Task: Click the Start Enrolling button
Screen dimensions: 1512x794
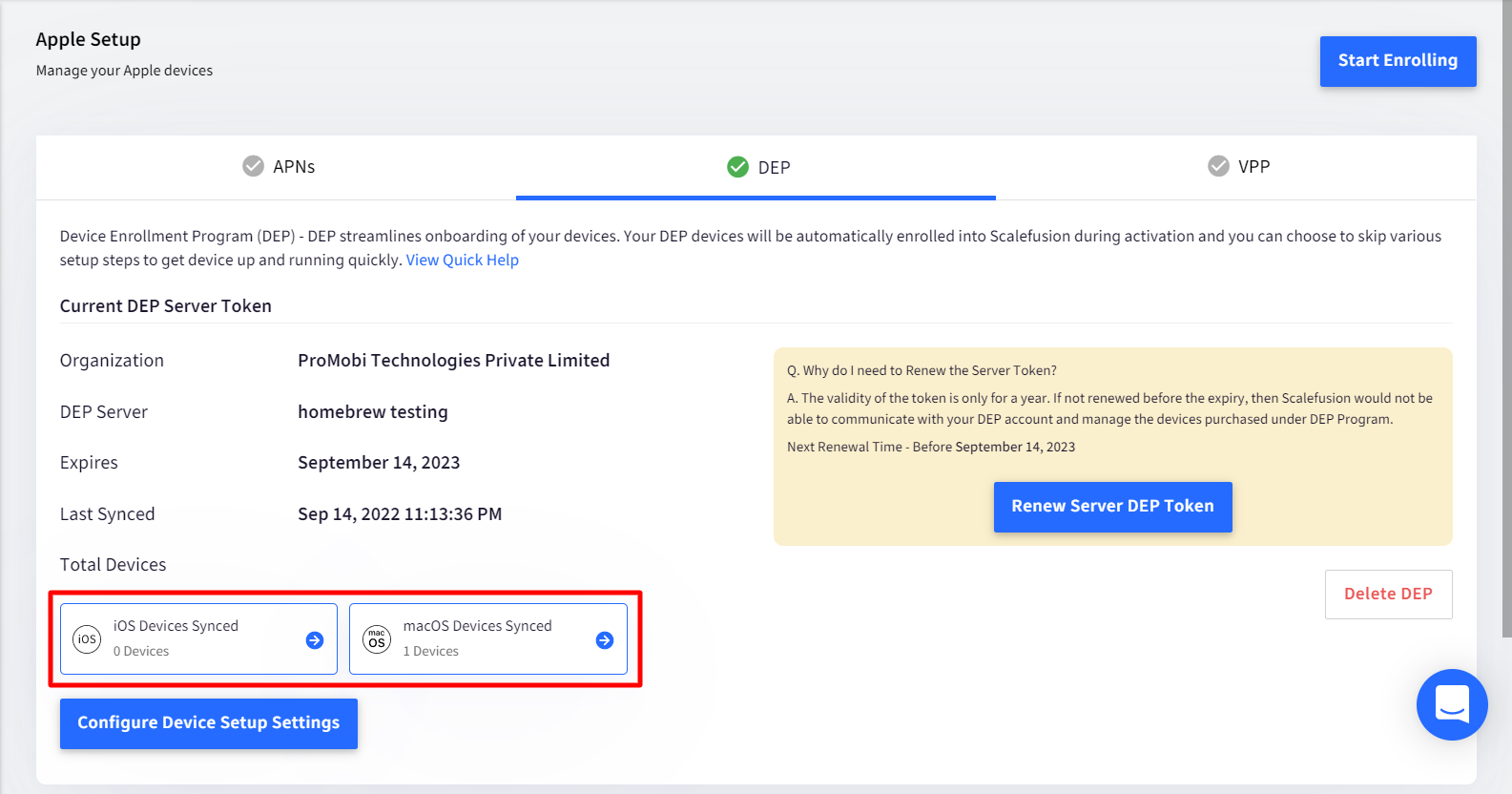Action: tap(1398, 61)
